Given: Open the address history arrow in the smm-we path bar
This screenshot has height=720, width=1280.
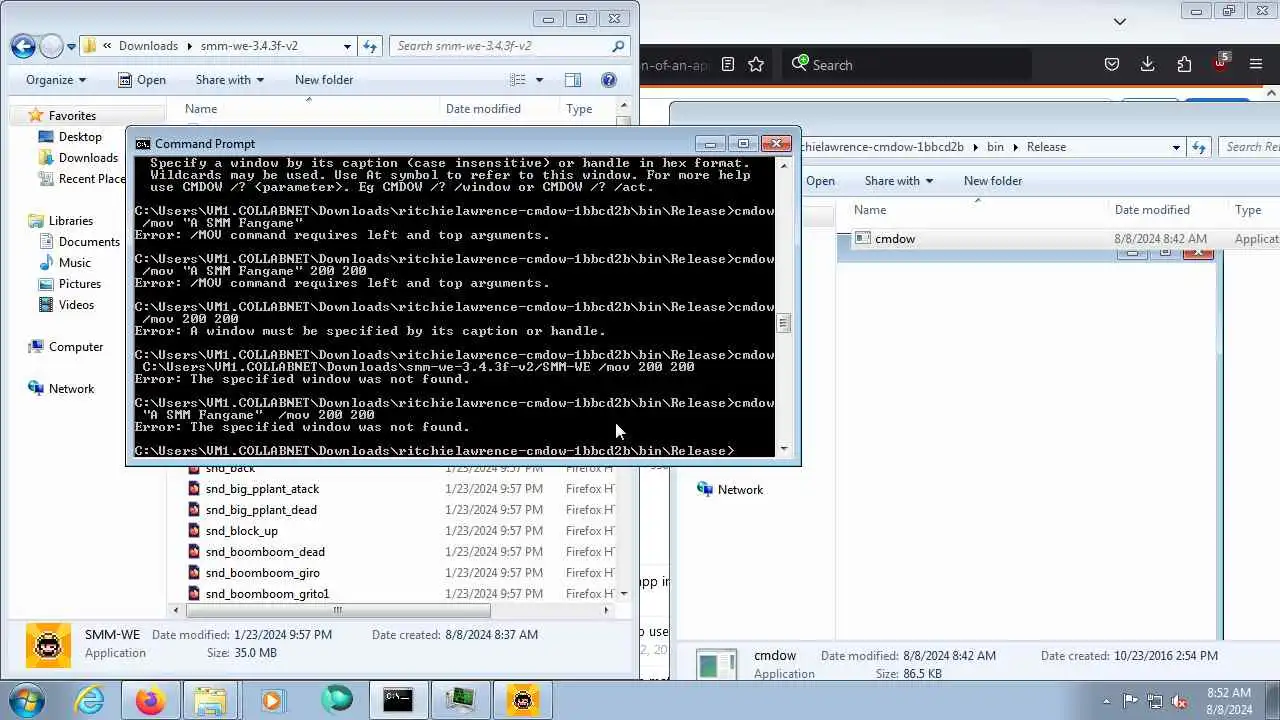Looking at the screenshot, I should 347,46.
